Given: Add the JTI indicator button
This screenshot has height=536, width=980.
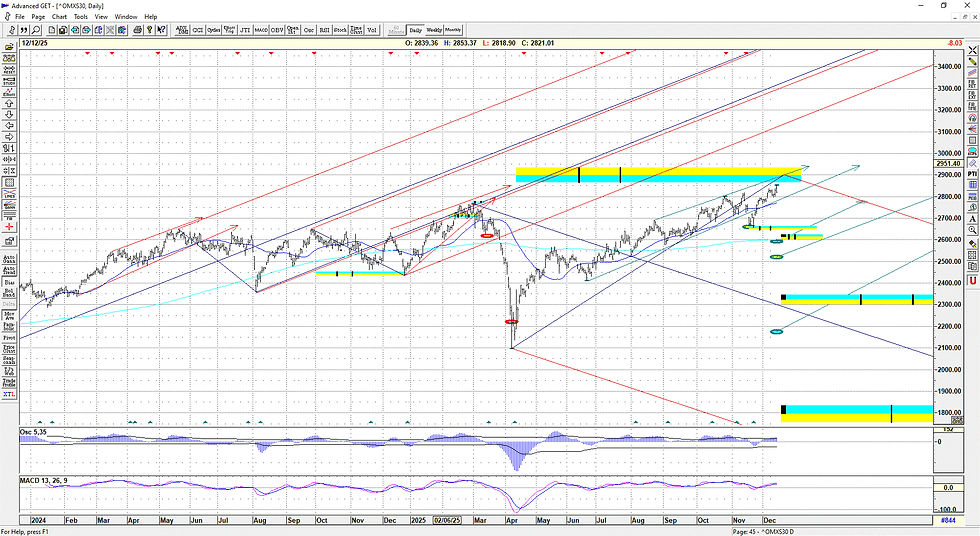Looking at the screenshot, I should pyautogui.click(x=245, y=30).
